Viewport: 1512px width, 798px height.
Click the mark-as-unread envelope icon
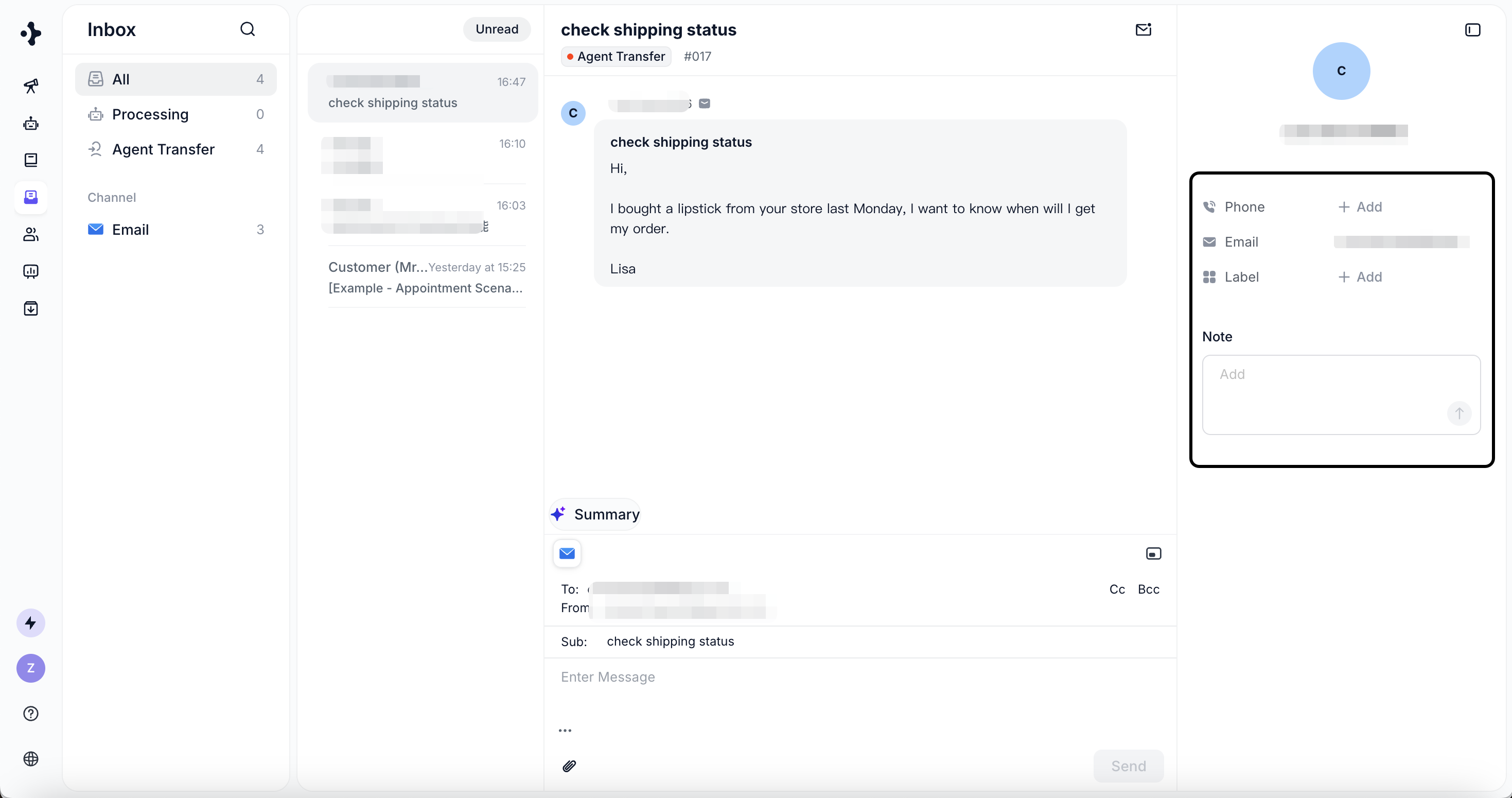point(1143,29)
